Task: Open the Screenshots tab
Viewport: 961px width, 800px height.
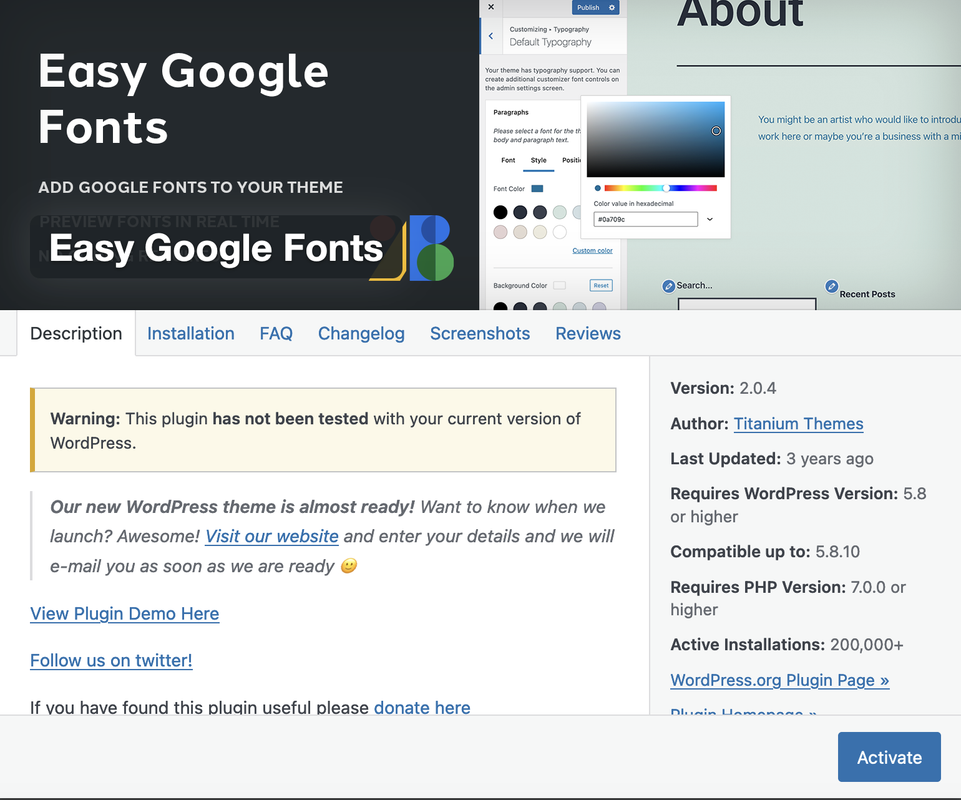Action: [480, 333]
